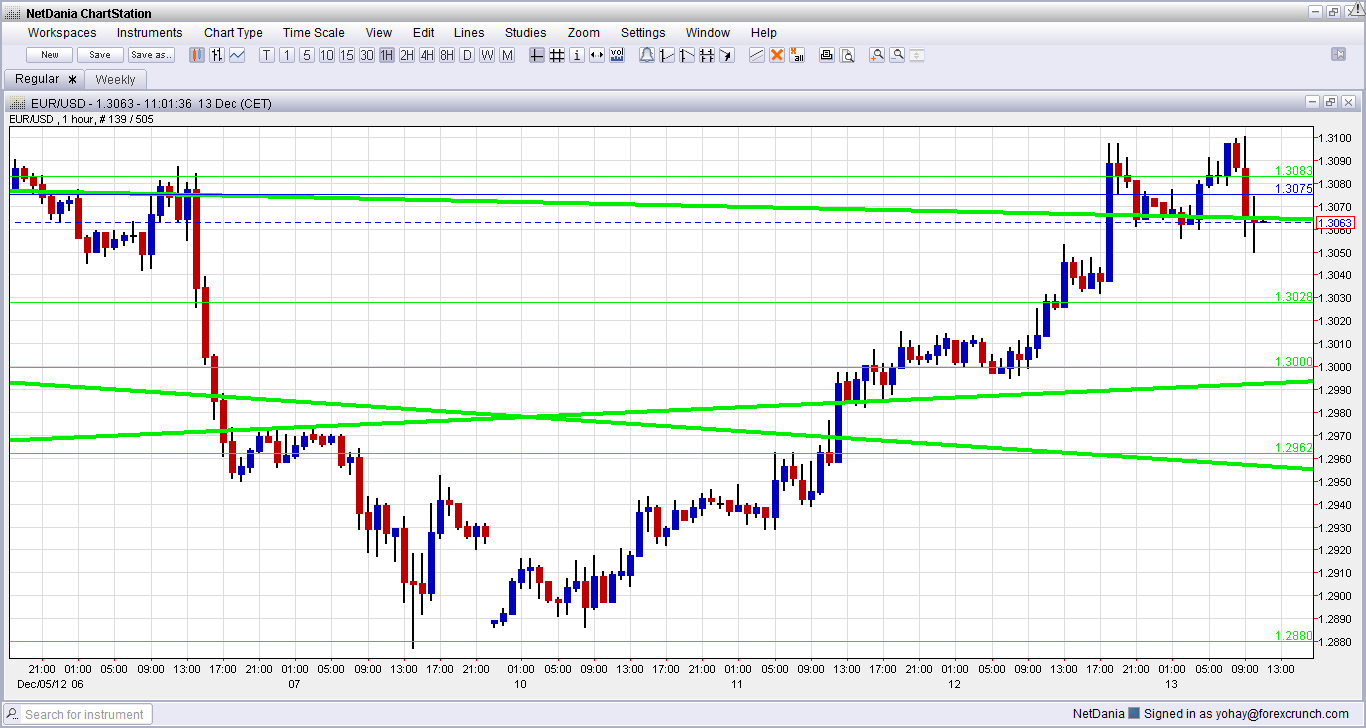Click the print chart icon

coord(827,55)
